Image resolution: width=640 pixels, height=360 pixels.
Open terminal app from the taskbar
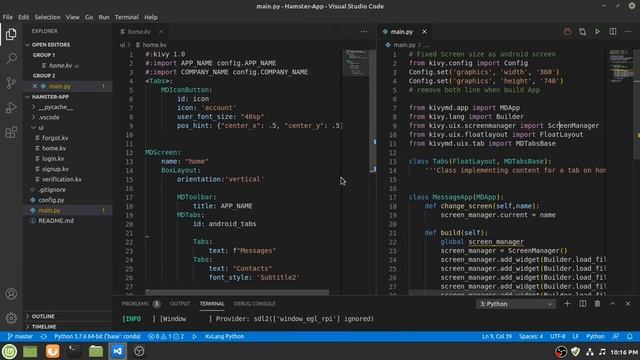pos(74,351)
